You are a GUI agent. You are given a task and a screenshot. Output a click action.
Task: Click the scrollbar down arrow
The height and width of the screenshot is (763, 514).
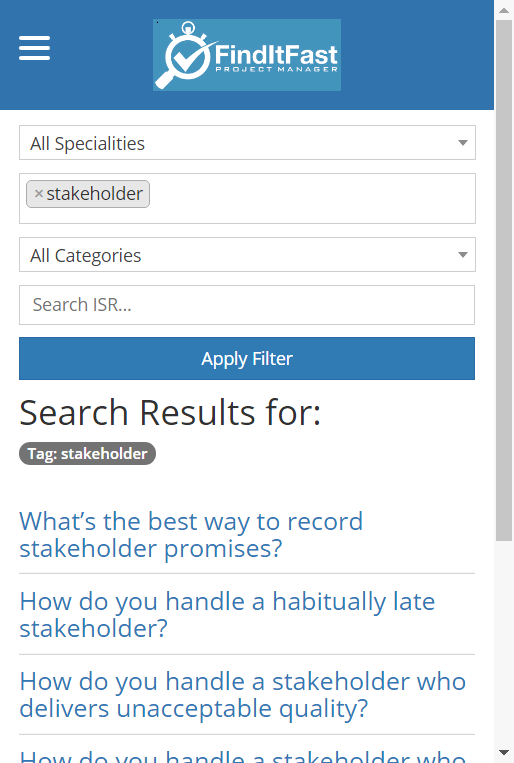click(504, 753)
